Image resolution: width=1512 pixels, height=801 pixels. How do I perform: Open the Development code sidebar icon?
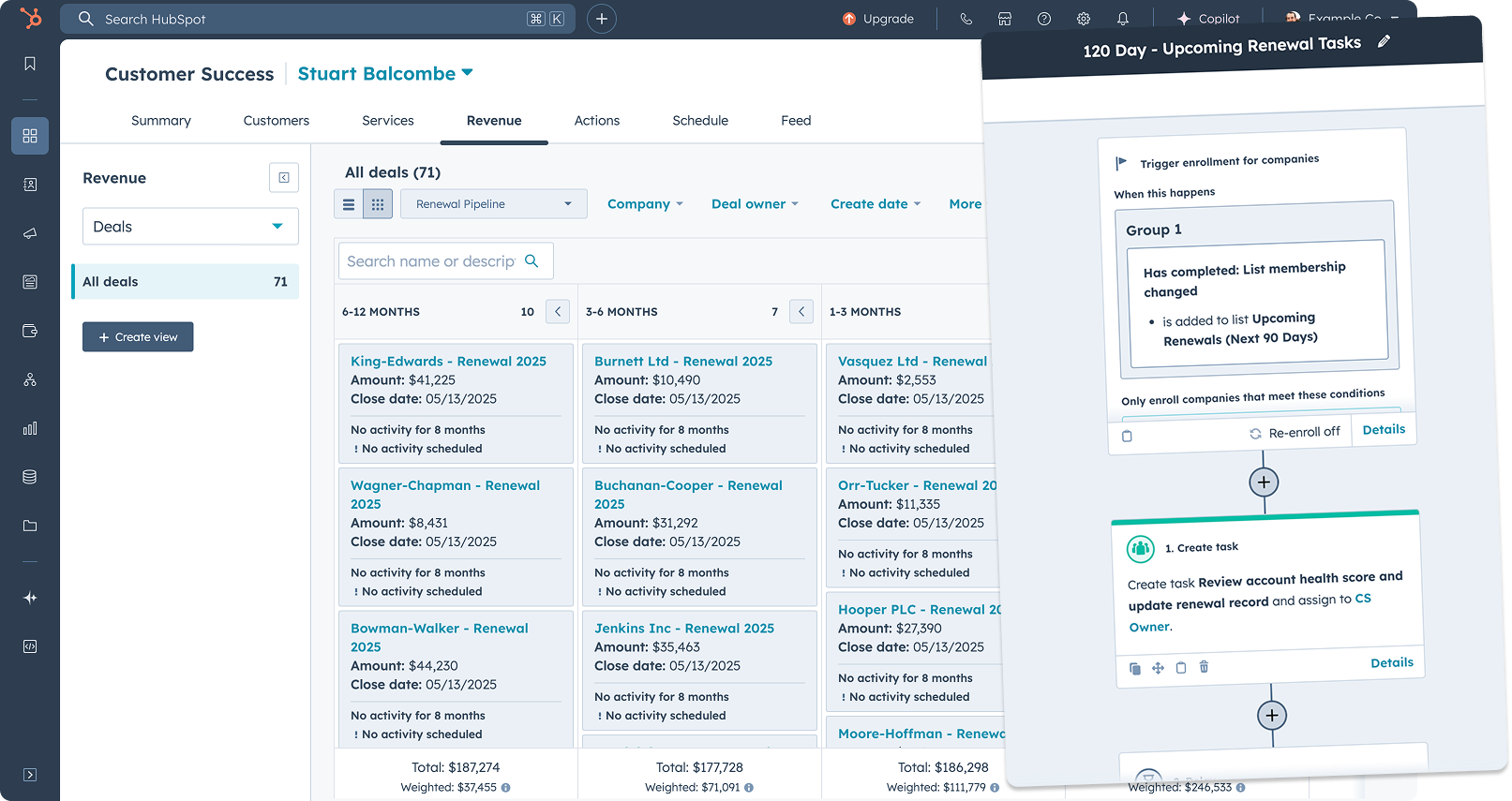pyautogui.click(x=30, y=646)
